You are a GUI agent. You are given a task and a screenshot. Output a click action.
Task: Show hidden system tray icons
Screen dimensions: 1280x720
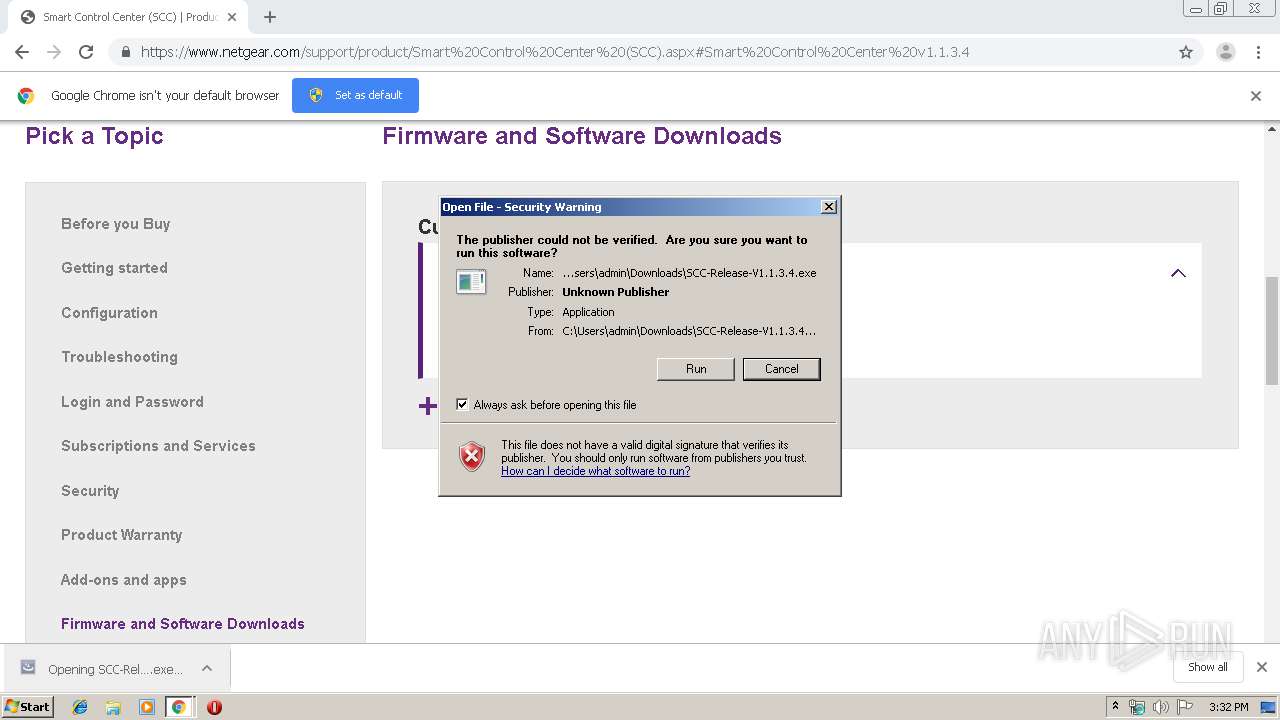tap(1116, 707)
